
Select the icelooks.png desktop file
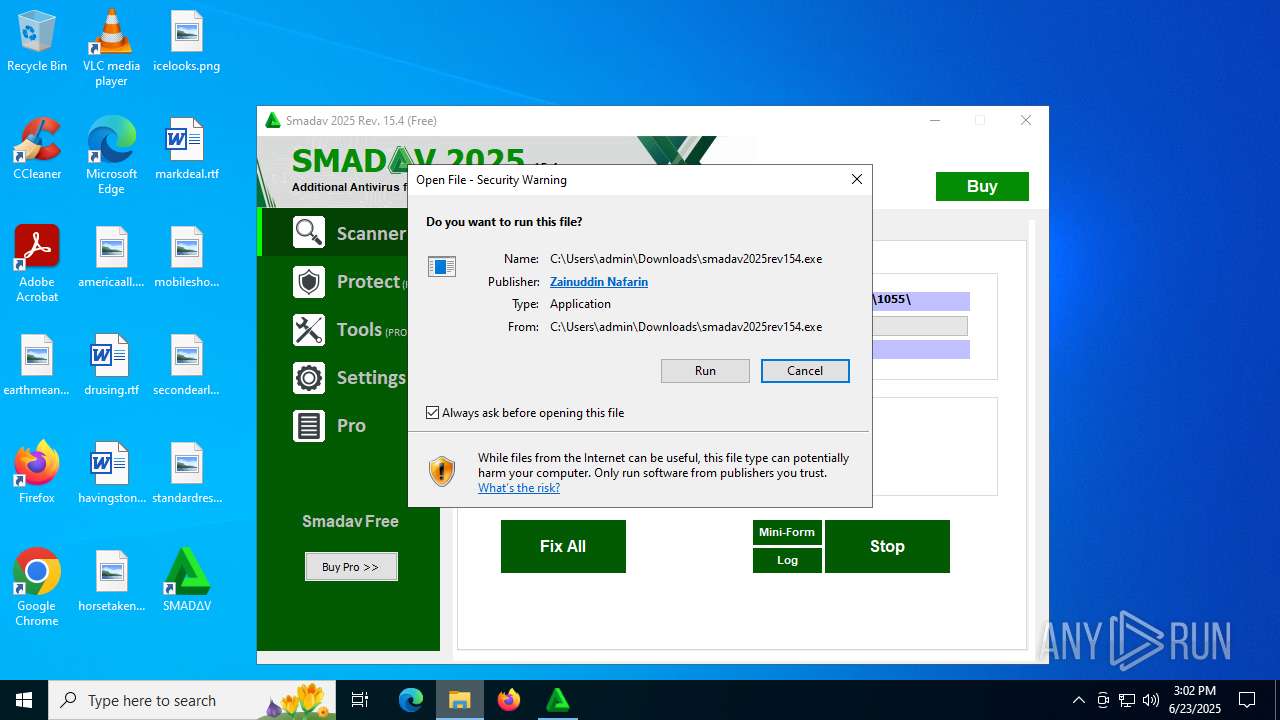pos(186,42)
